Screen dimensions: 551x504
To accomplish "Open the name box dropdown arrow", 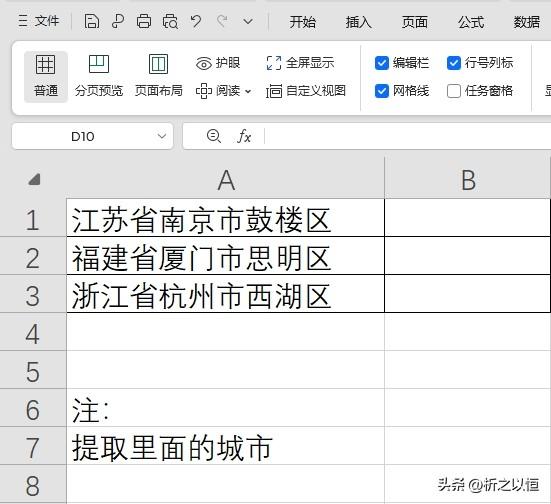I will pyautogui.click(x=162, y=136).
